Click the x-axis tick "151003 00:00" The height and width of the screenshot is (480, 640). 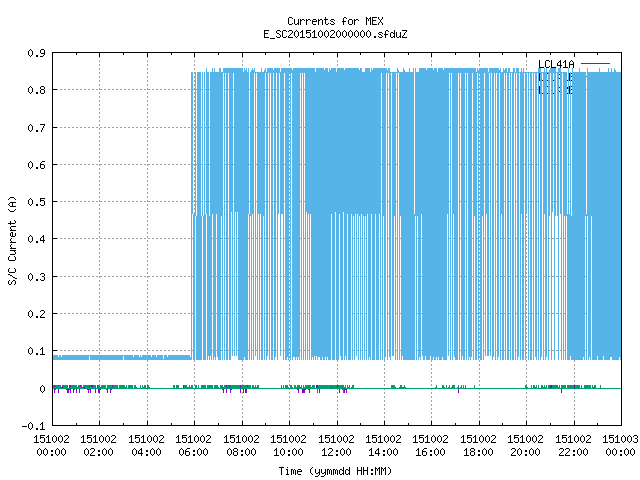(620, 446)
